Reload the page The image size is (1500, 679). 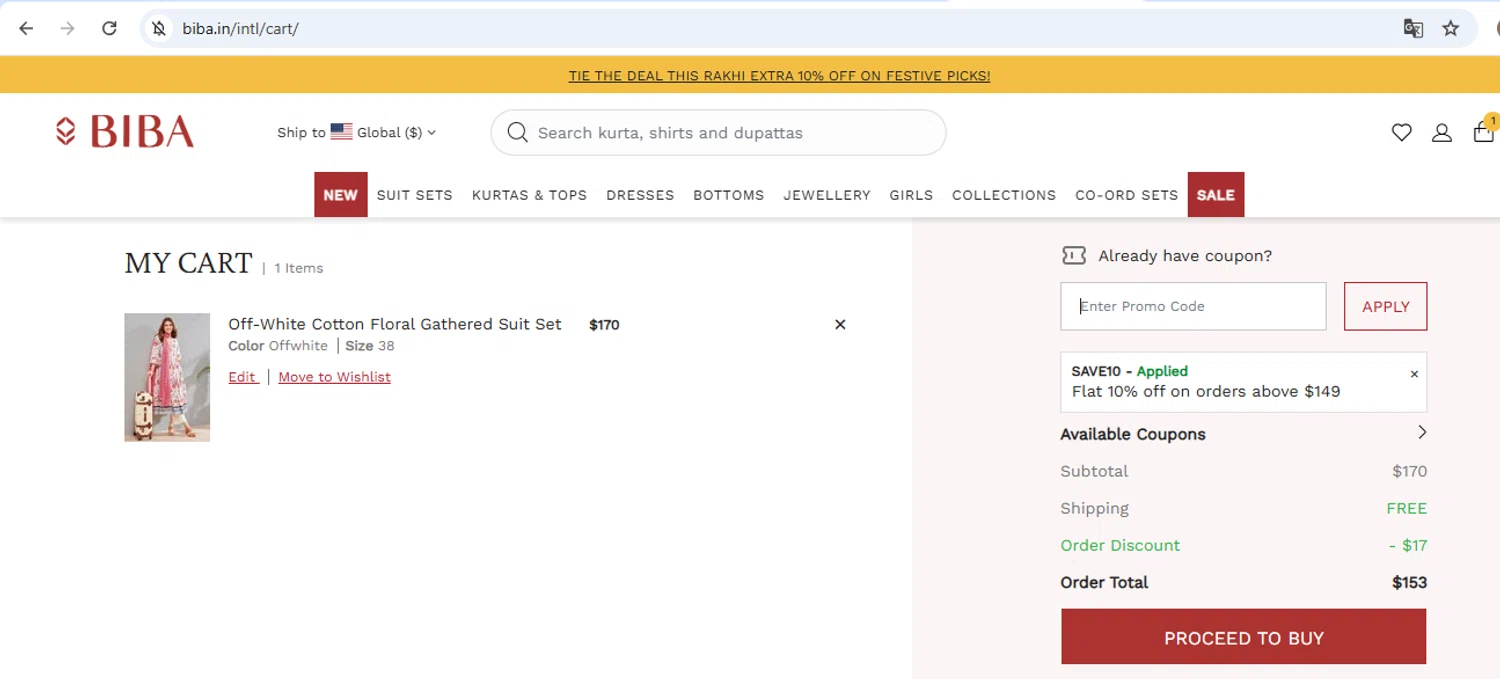[x=109, y=28]
